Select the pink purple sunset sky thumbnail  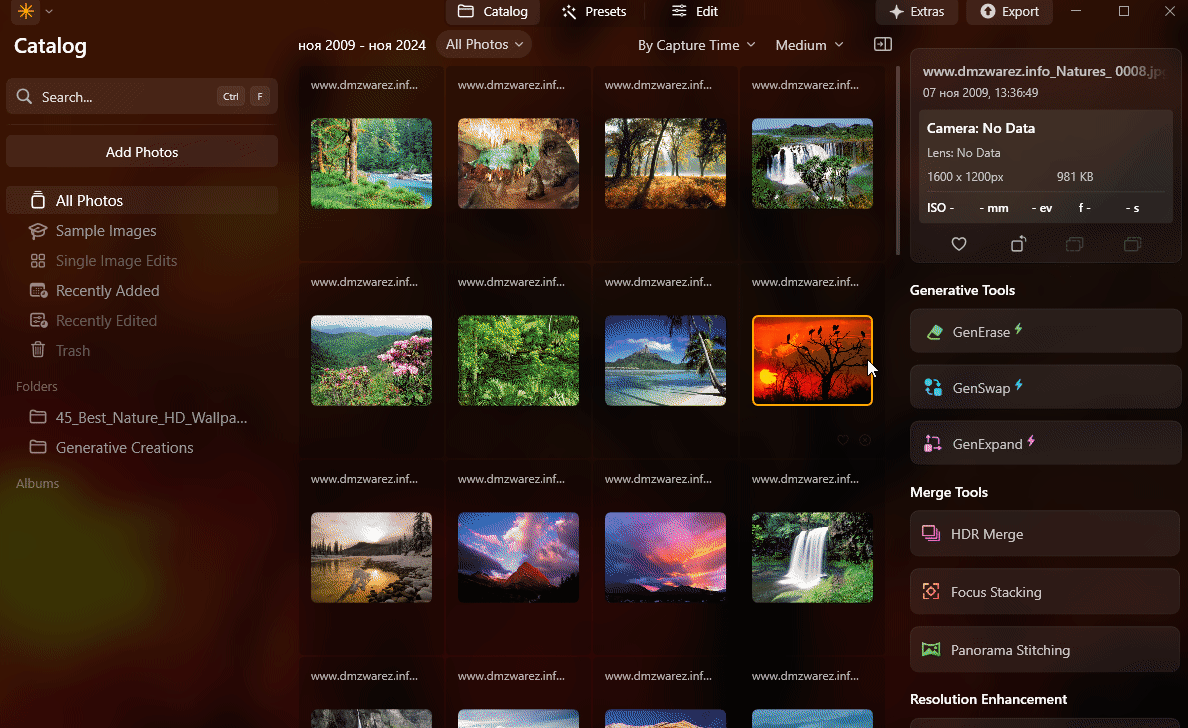coord(665,558)
